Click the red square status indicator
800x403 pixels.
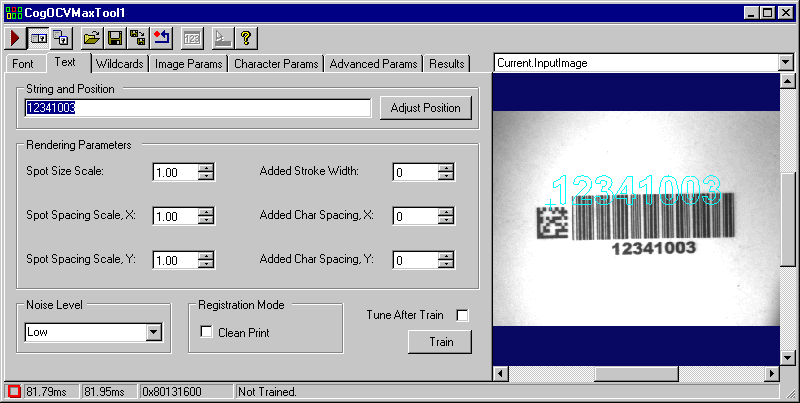(14, 392)
